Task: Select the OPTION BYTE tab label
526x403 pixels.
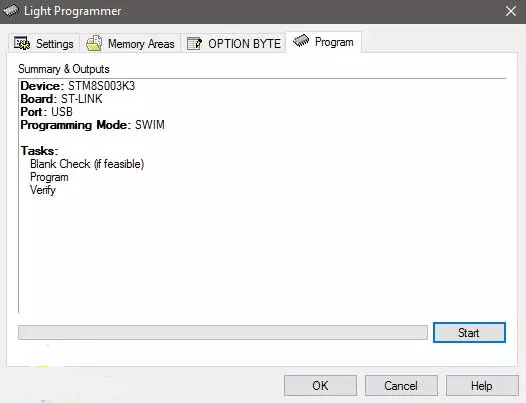Action: 245,44
